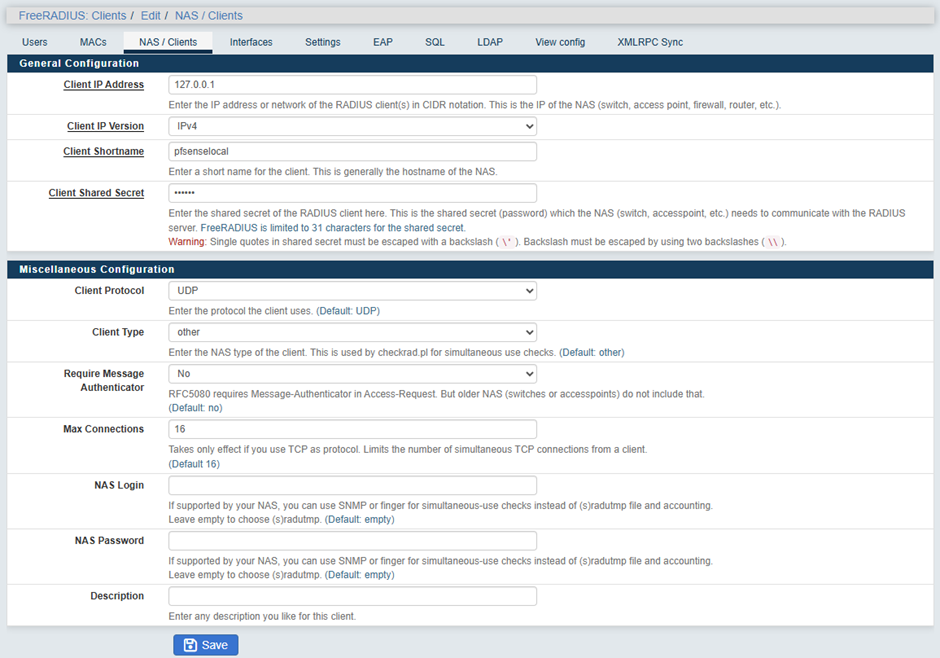This screenshot has width=940, height=658.
Task: Open the Interfaces tab
Action: [251, 42]
